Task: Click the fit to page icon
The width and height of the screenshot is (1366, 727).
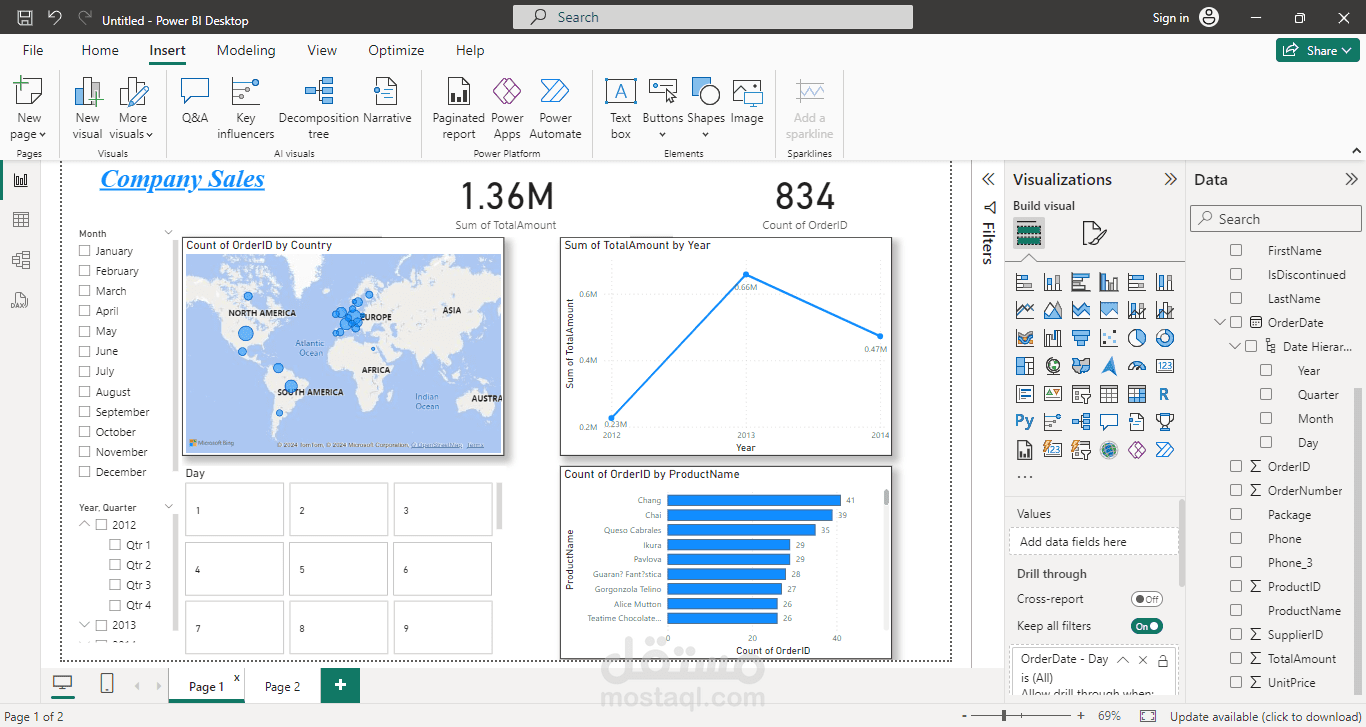Action: pyautogui.click(x=1148, y=716)
